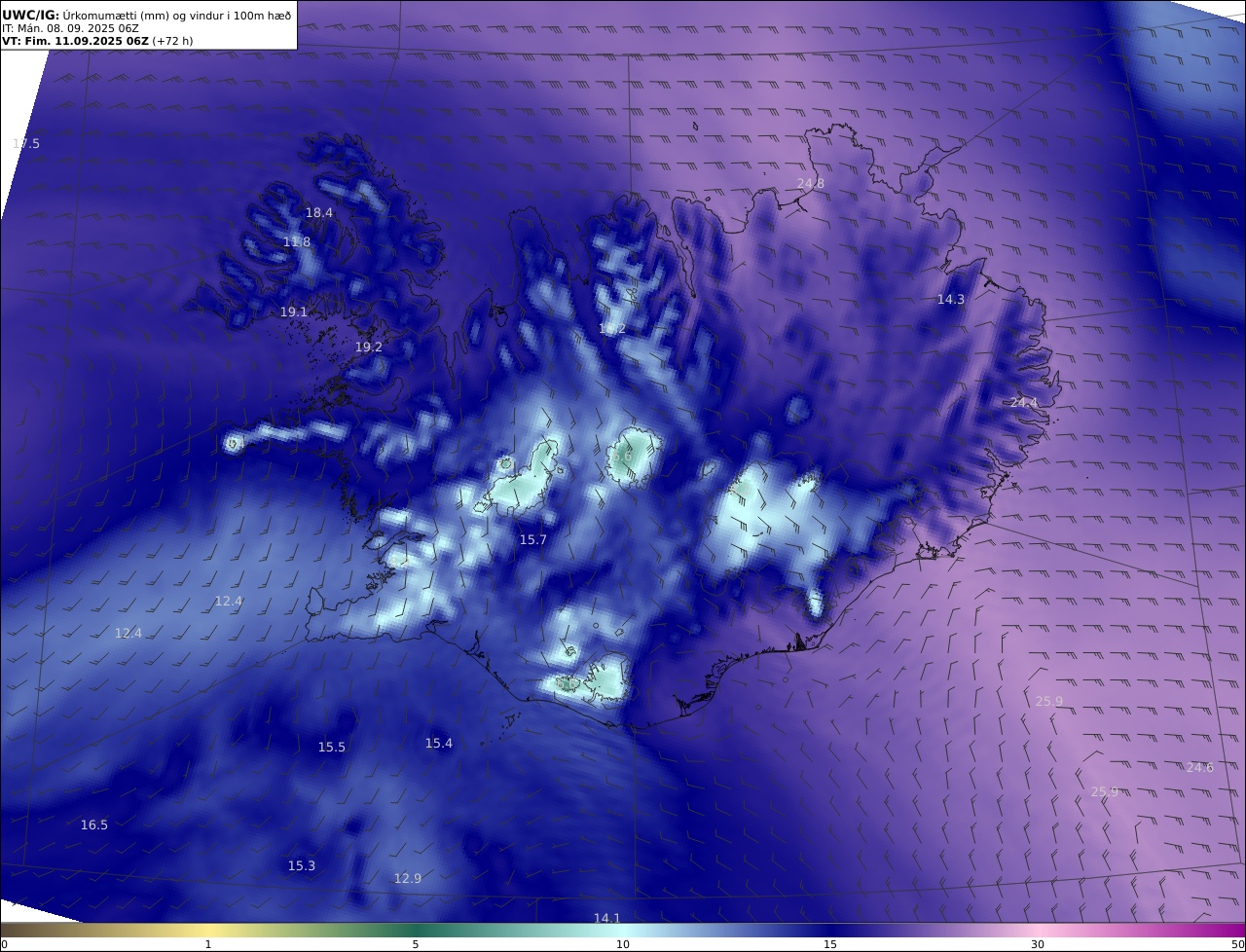Image resolution: width=1246 pixels, height=952 pixels.
Task: Select the 16.5 value label
Action: coord(94,824)
